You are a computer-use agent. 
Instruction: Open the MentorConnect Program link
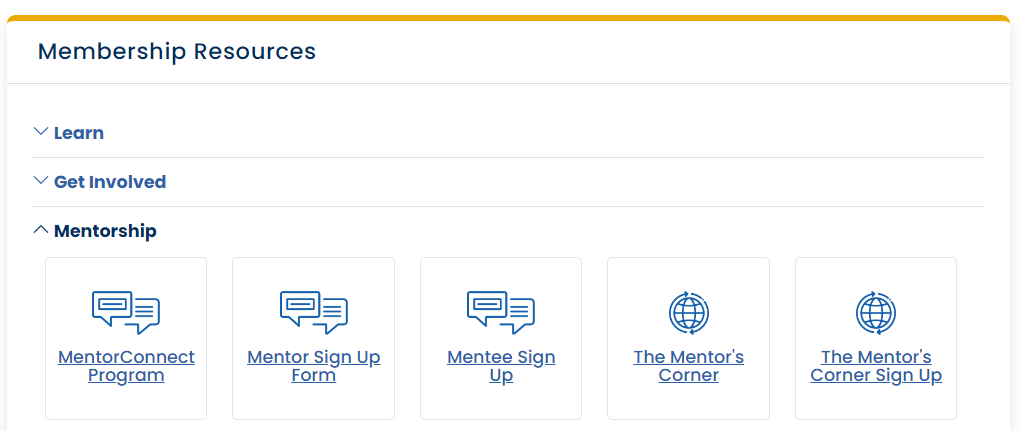(126, 366)
